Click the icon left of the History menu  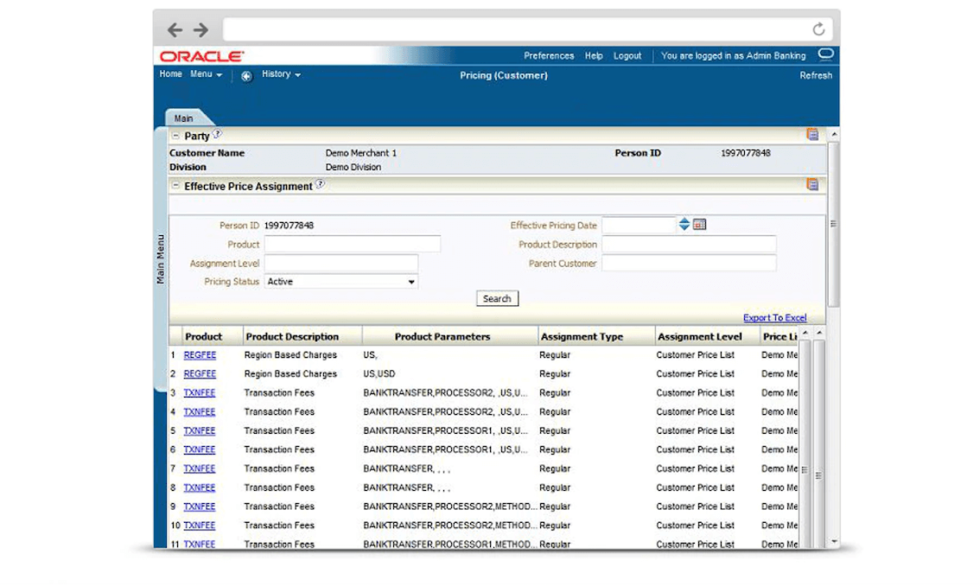click(x=245, y=74)
